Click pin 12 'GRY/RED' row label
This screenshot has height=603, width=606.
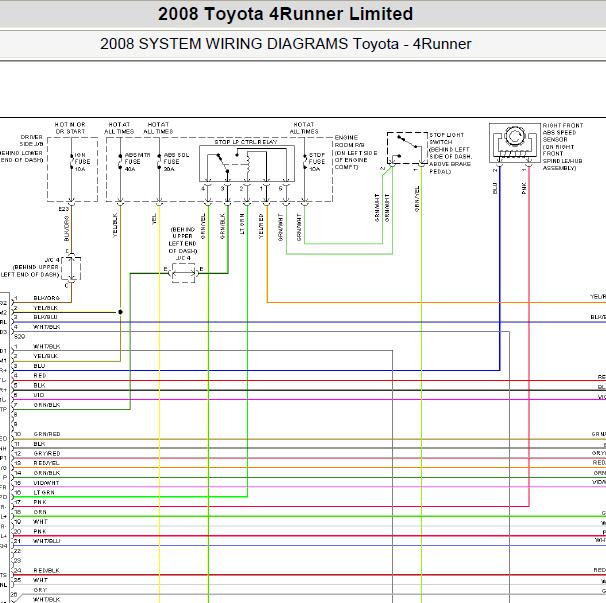(x=47, y=453)
